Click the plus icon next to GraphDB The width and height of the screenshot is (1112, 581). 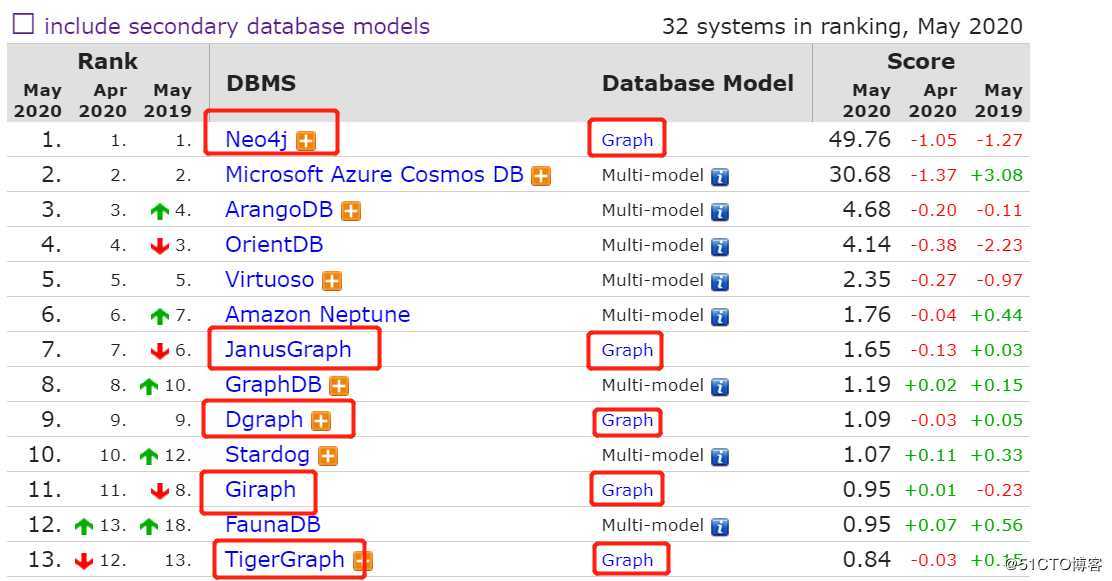click(339, 386)
